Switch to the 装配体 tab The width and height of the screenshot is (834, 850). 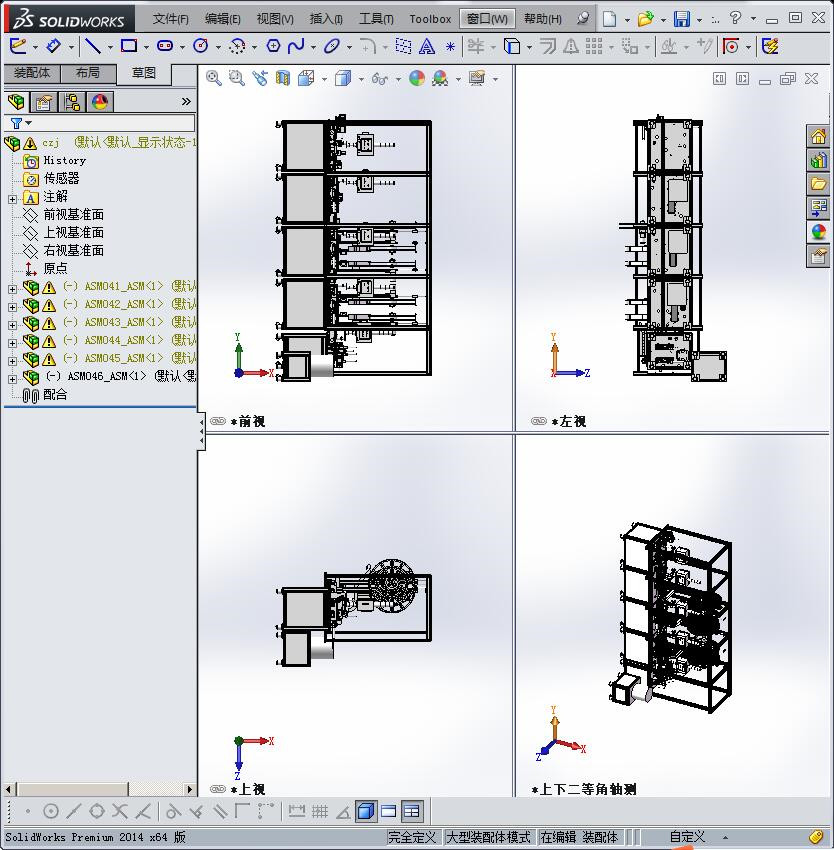pyautogui.click(x=32, y=73)
